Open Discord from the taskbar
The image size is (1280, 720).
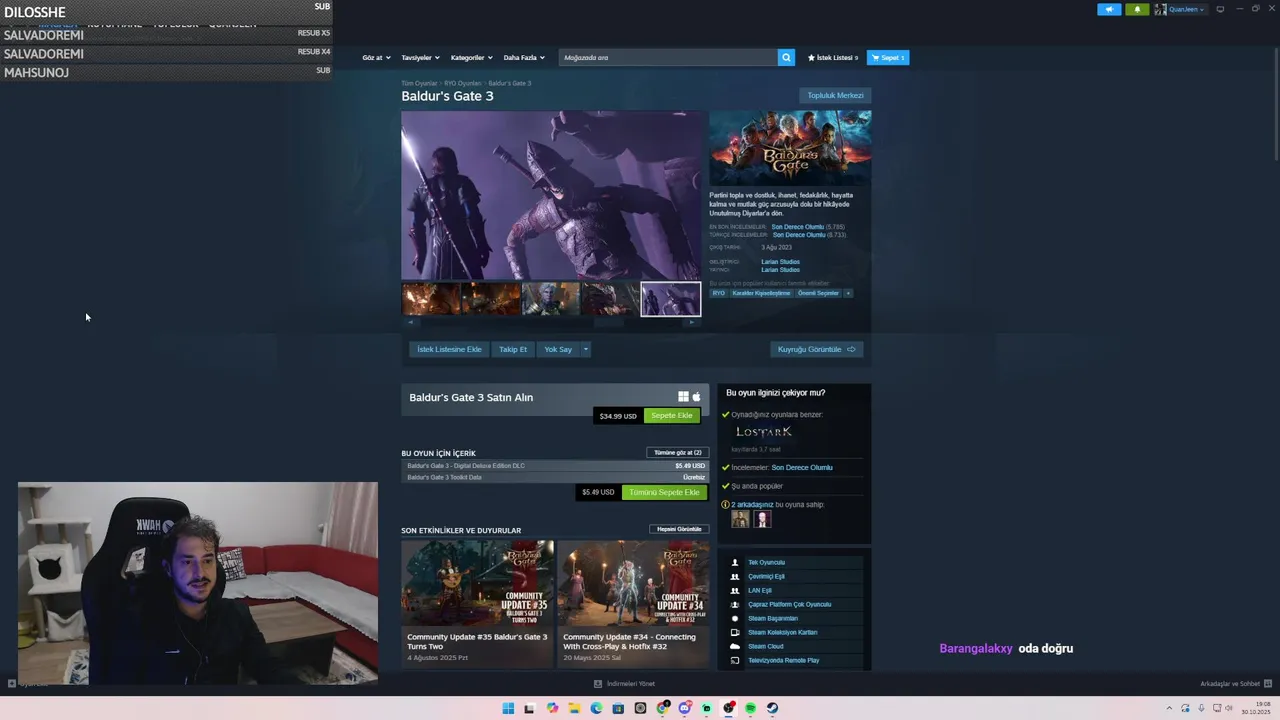point(685,708)
